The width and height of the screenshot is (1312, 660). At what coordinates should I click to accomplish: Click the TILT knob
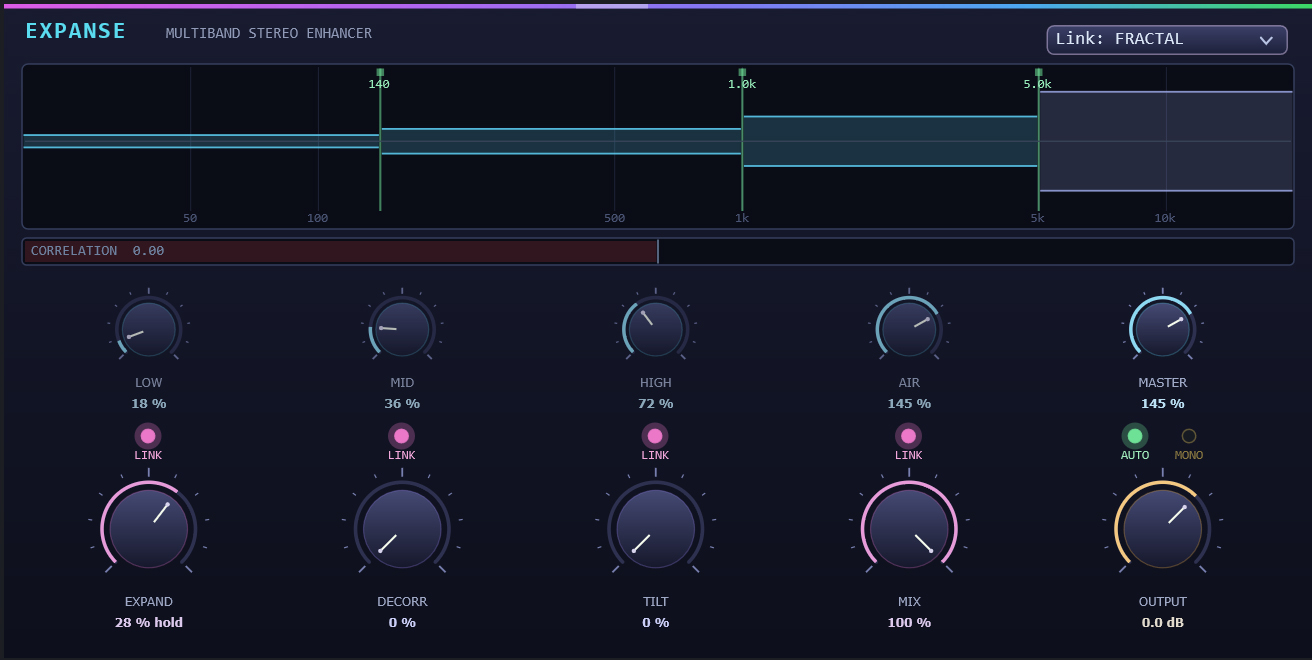(x=655, y=529)
